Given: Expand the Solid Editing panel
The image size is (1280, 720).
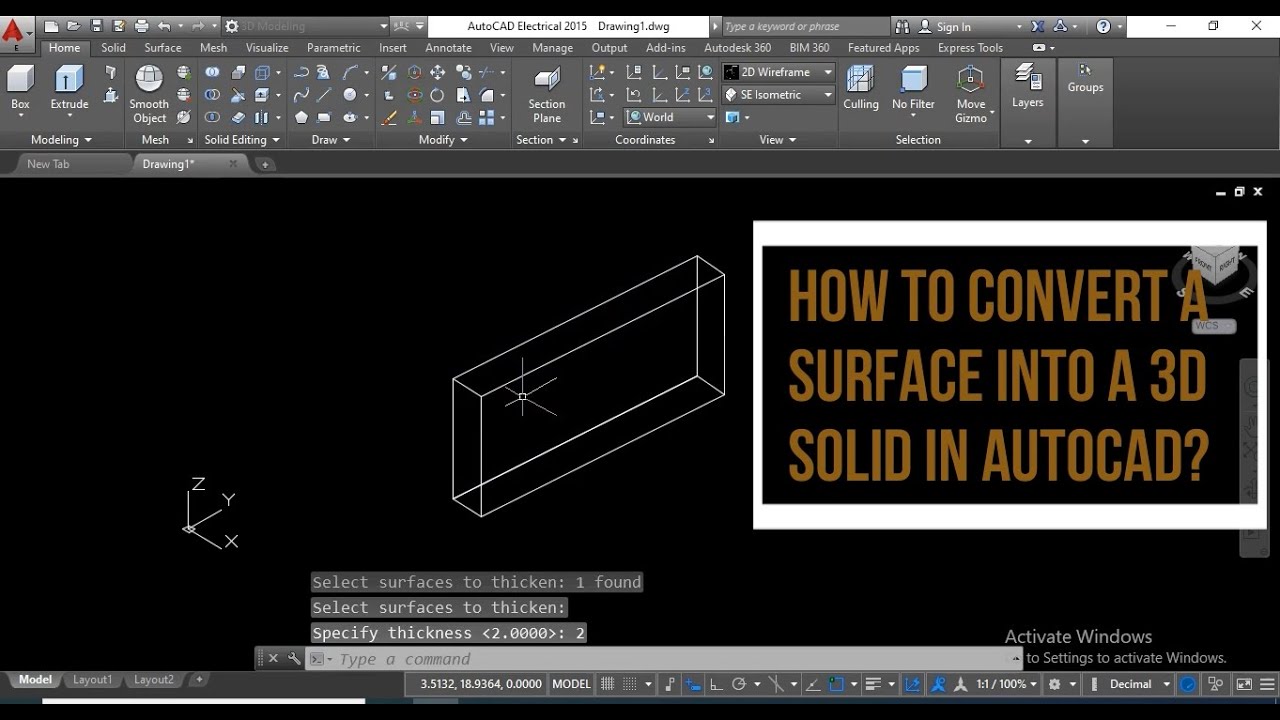Looking at the screenshot, I should (x=242, y=140).
